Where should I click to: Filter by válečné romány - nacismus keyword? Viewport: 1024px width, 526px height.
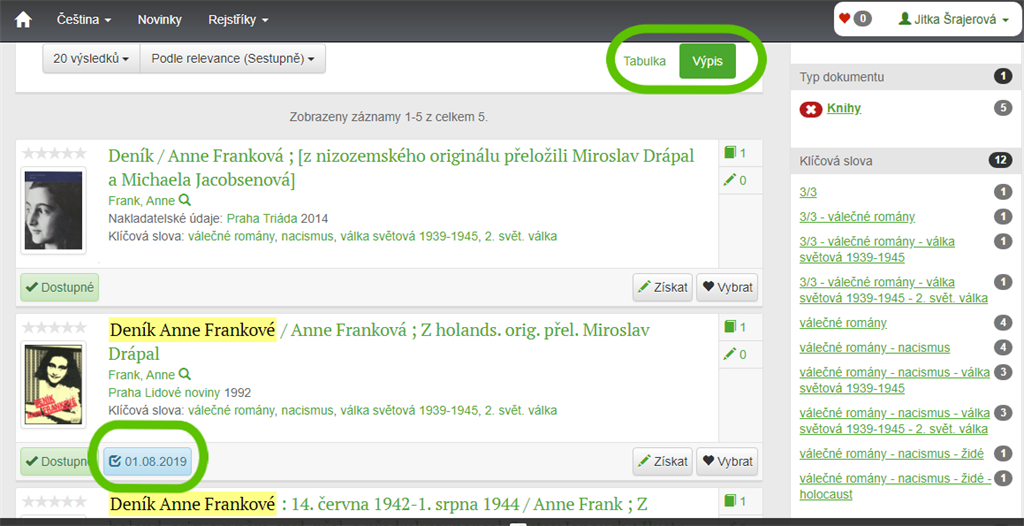[875, 348]
